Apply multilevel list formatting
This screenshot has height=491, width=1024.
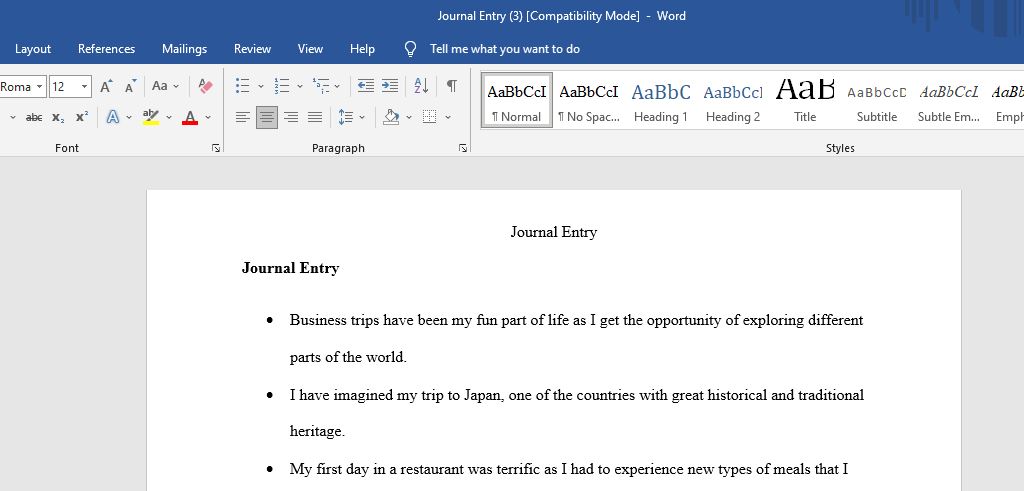pyautogui.click(x=321, y=86)
